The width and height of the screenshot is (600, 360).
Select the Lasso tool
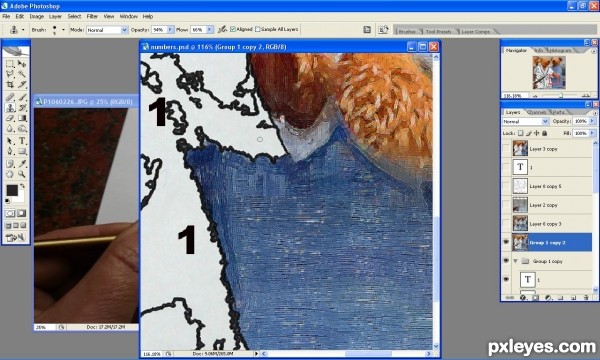pos(10,74)
